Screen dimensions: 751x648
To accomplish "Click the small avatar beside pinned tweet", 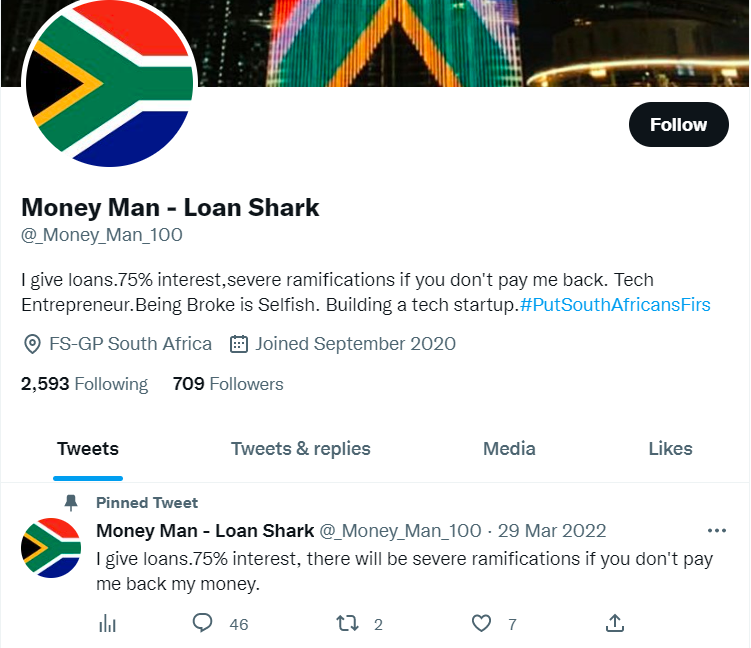I will click(x=50, y=548).
